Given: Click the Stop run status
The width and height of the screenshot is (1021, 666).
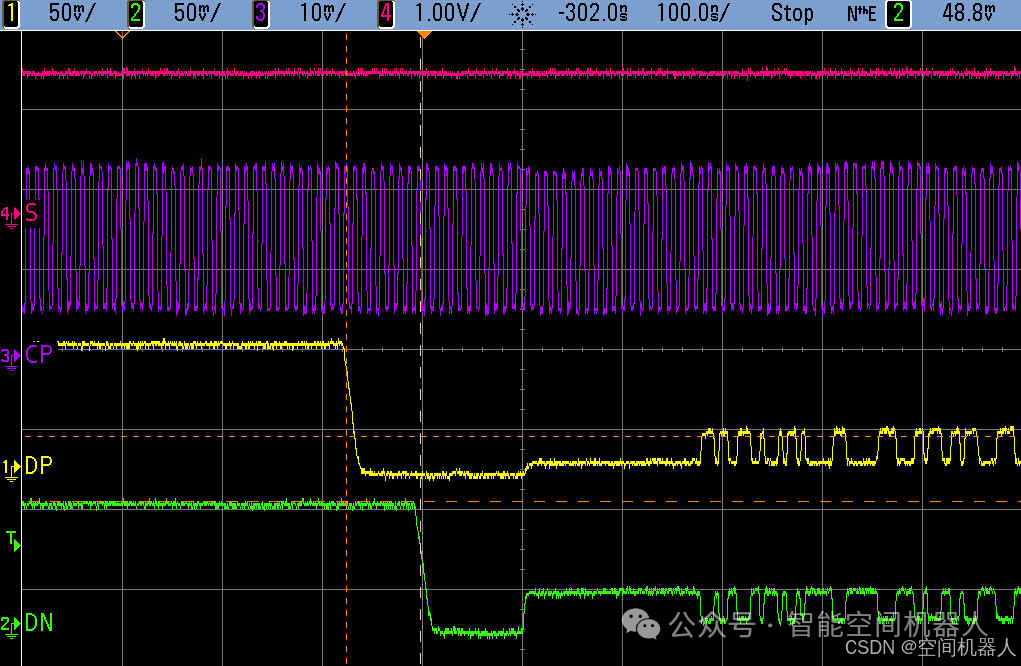Looking at the screenshot, I should pyautogui.click(x=792, y=13).
